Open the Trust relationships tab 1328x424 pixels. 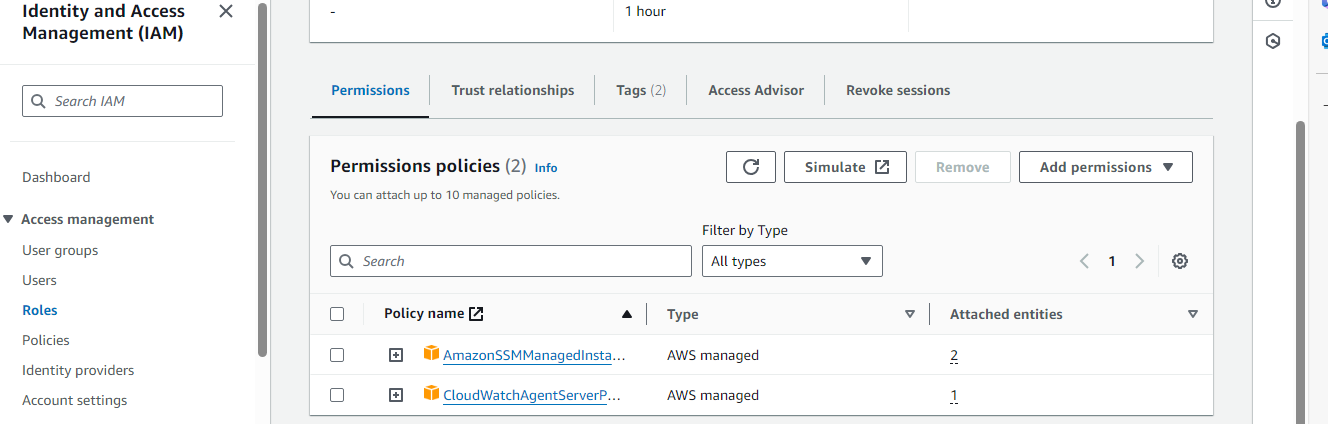pyautogui.click(x=513, y=90)
